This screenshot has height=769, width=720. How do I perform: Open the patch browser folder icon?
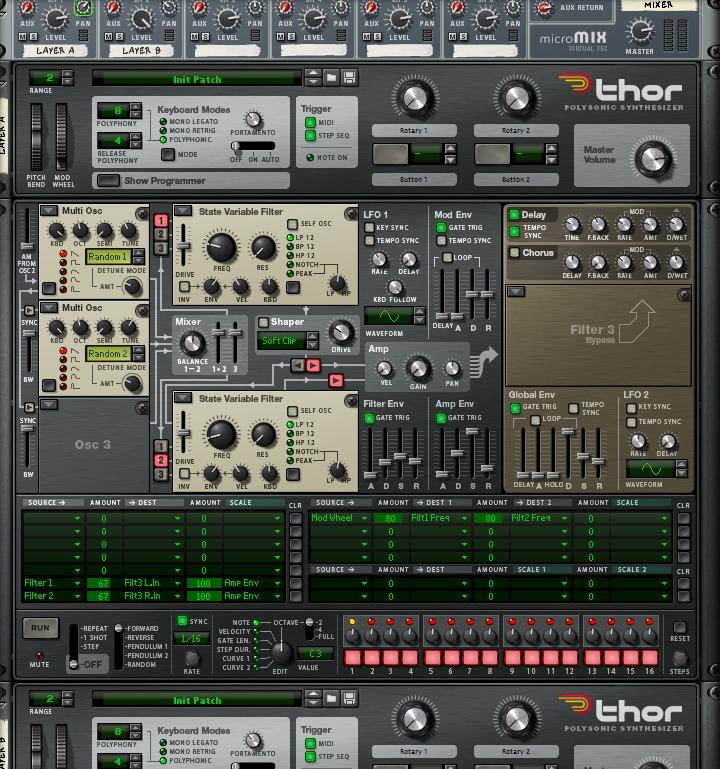[332, 77]
